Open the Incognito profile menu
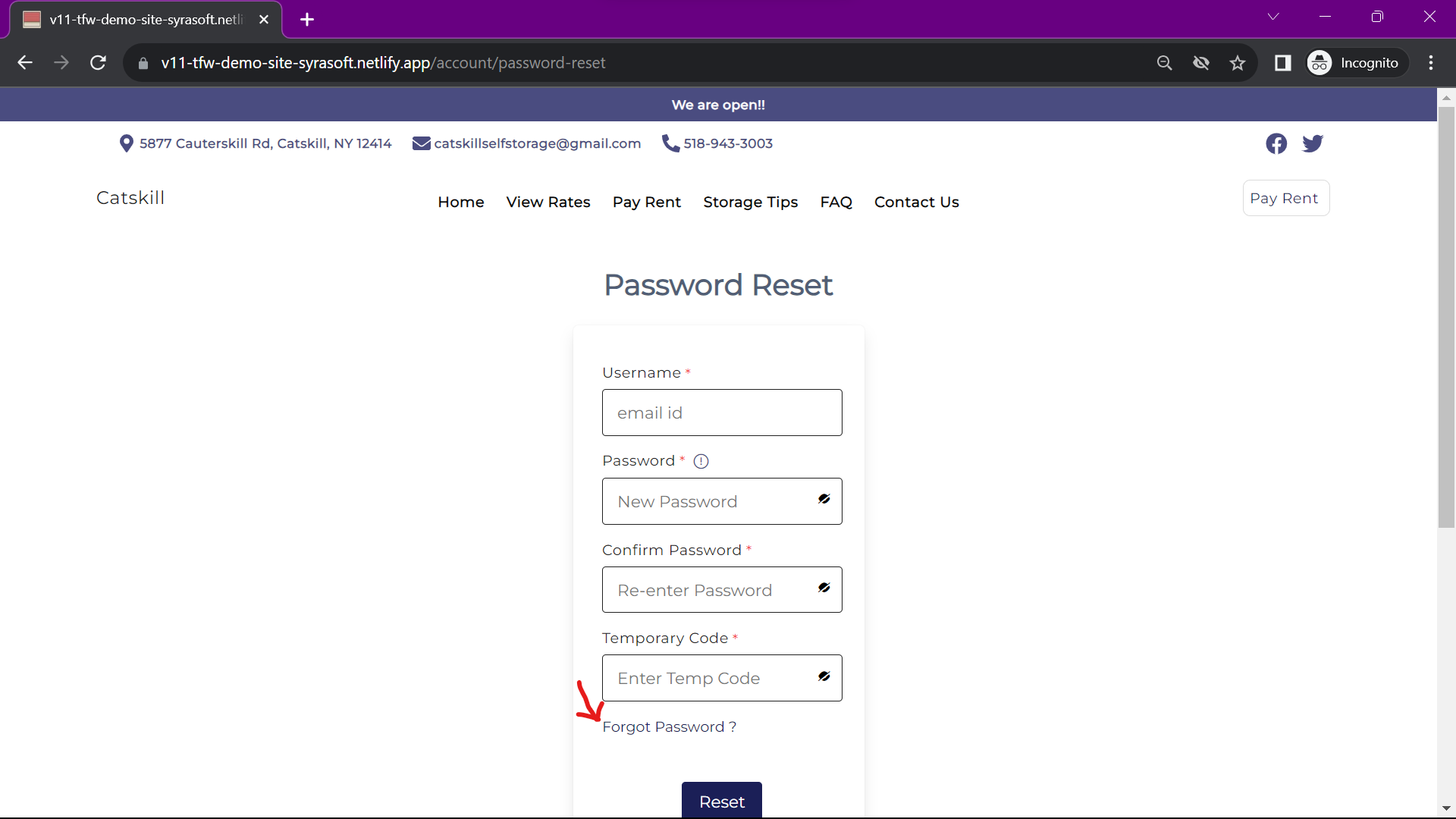The height and width of the screenshot is (819, 1456). 1354,63
